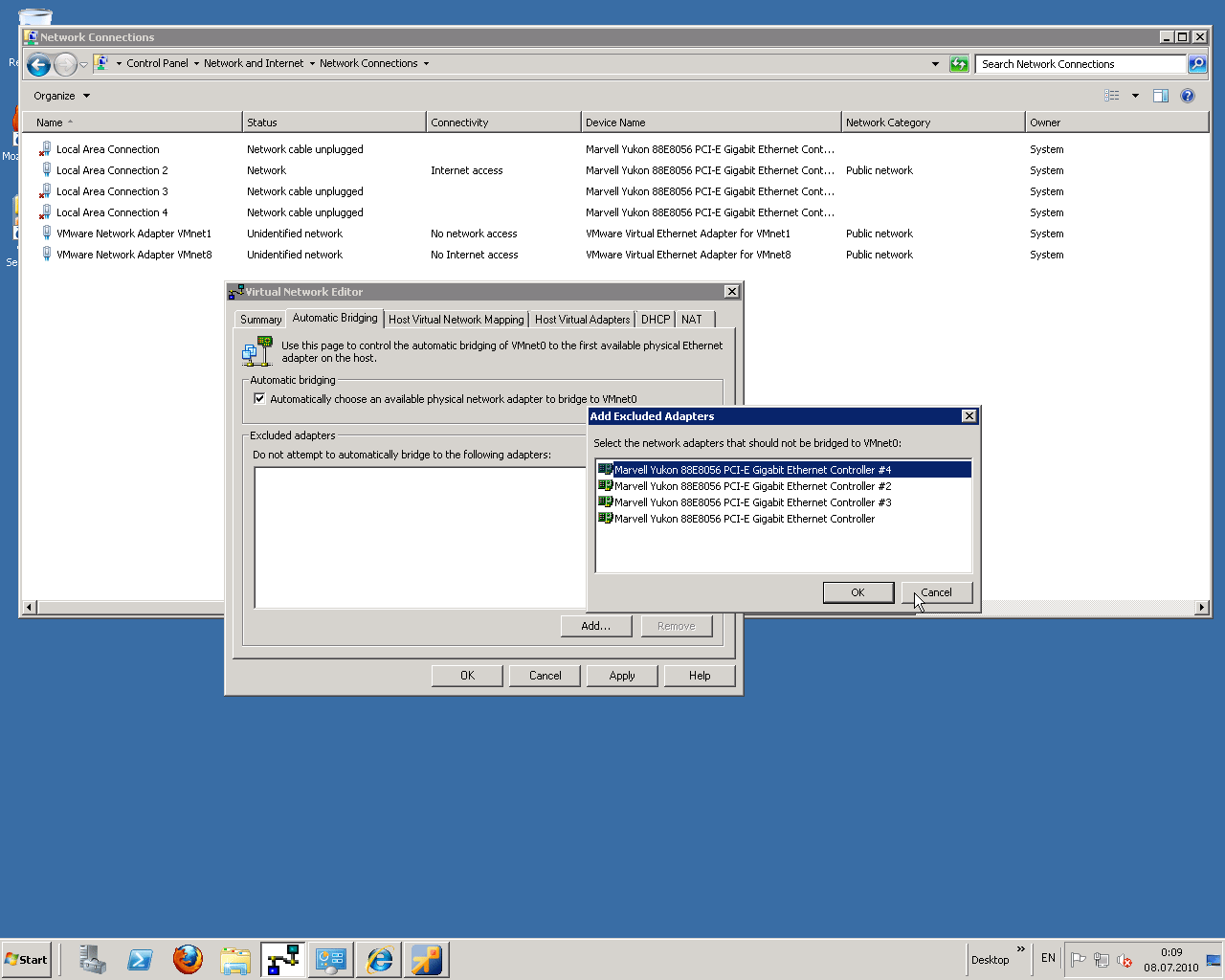1225x980 pixels.
Task: Uncheck automatic bridging to VMnet0 checkbox
Action: (259, 399)
